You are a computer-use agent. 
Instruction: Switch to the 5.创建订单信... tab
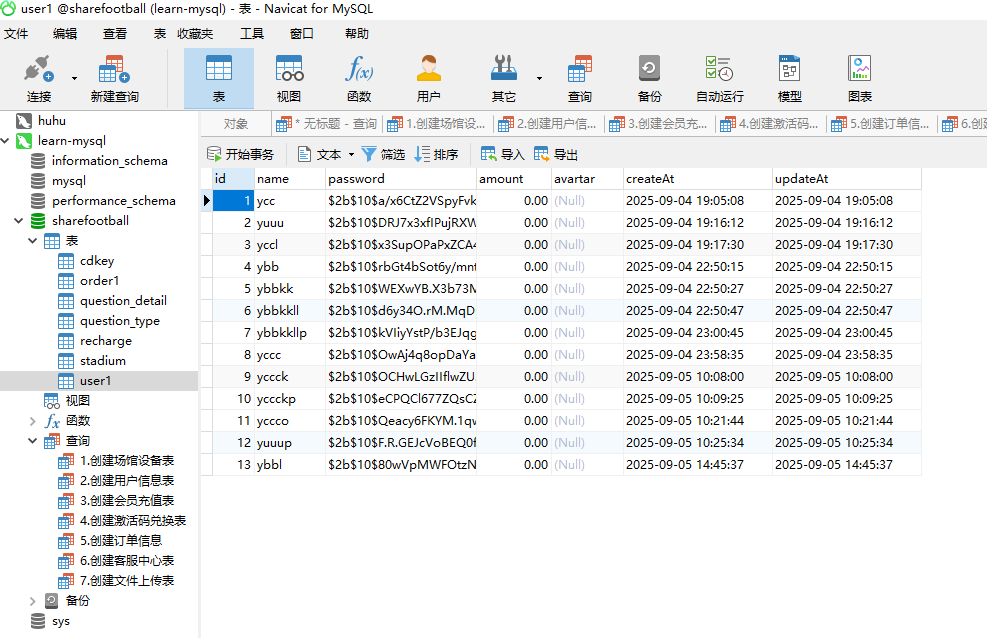[881, 124]
